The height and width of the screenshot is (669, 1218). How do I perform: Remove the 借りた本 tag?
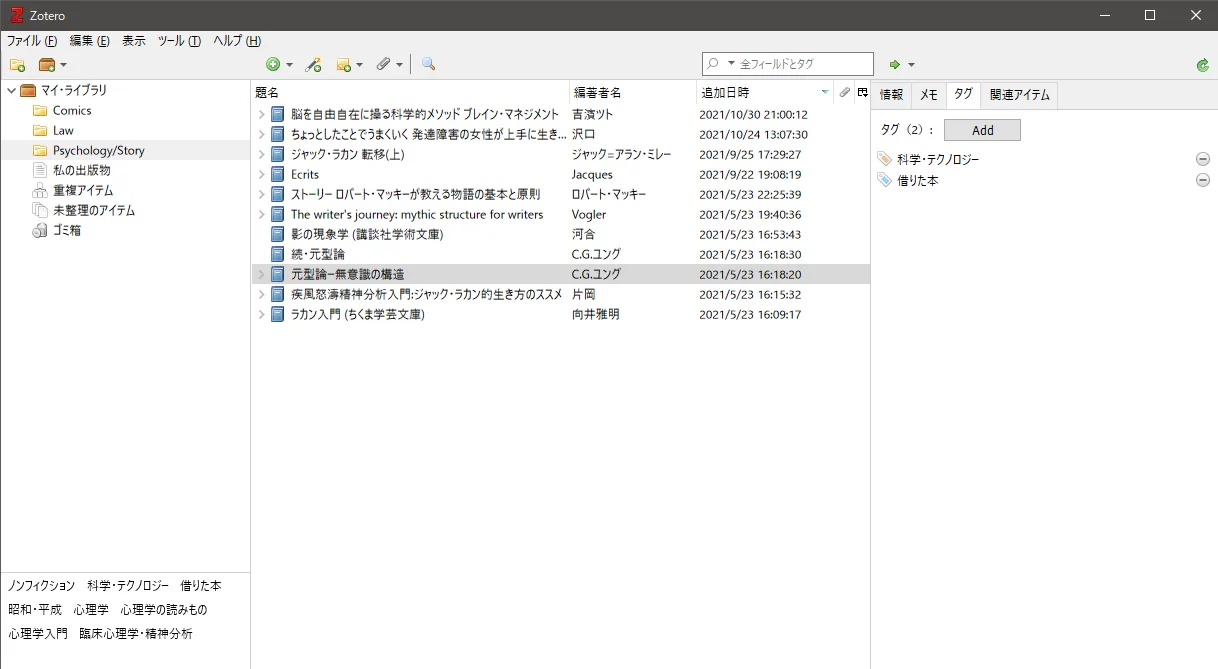(1203, 180)
